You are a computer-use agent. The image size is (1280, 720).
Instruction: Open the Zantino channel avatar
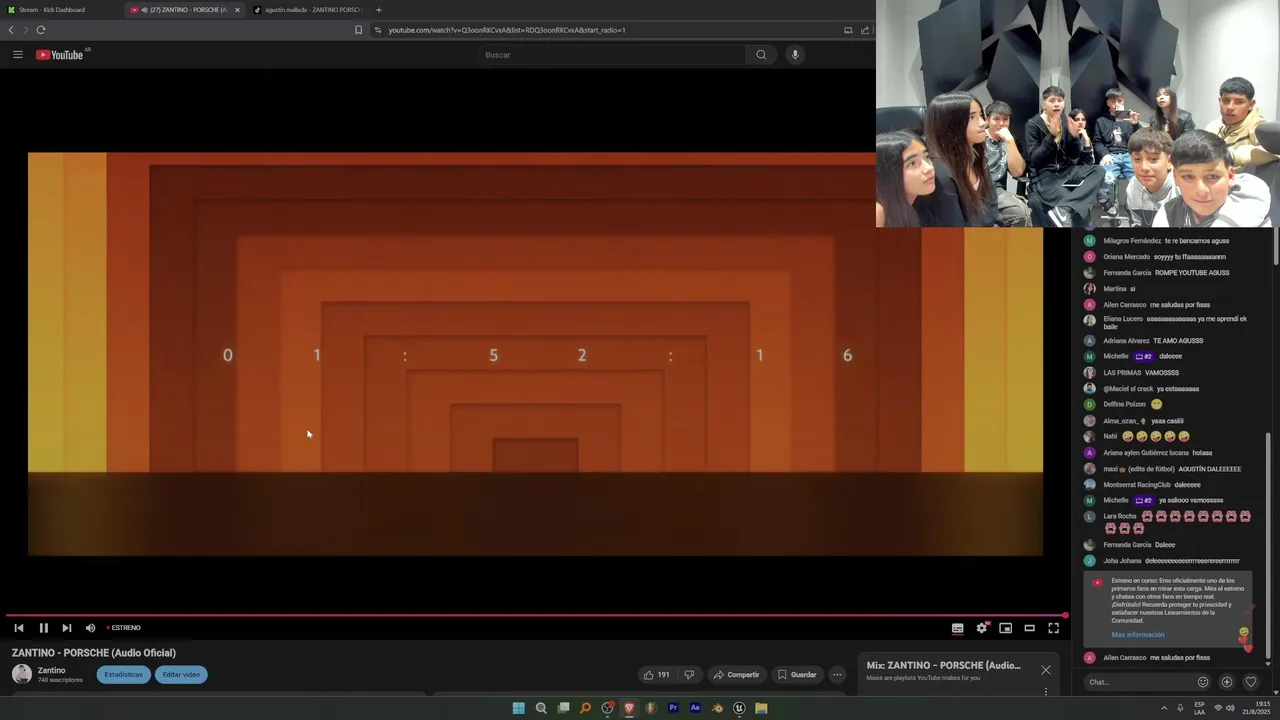tap(21, 674)
